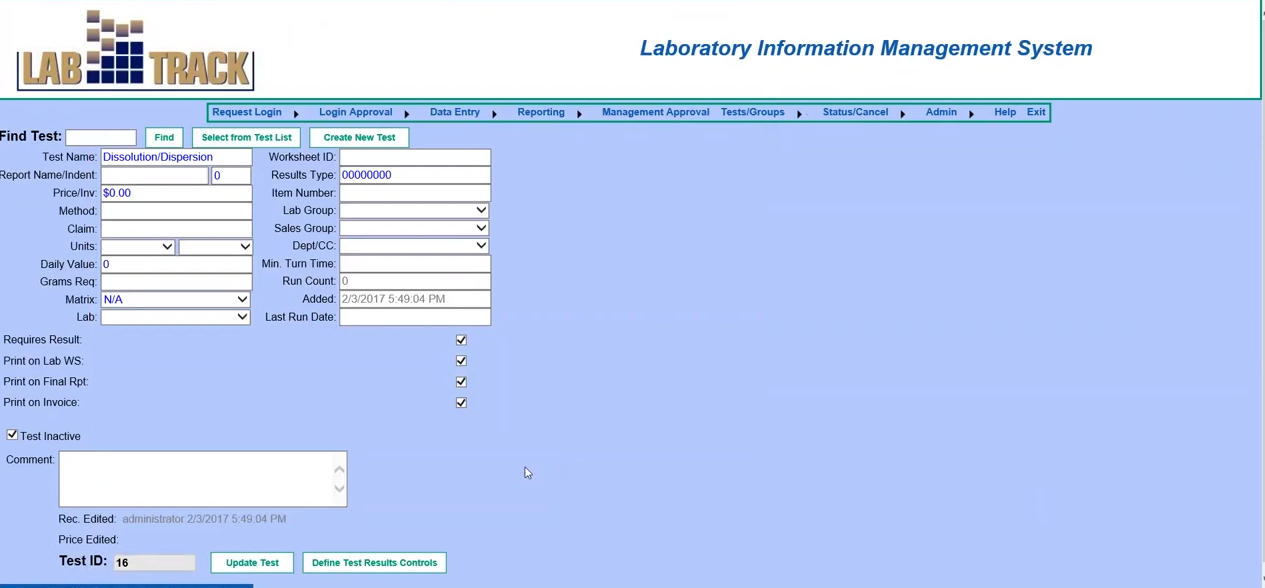Open the Lab Group dropdown
The image size is (1265, 588).
pyautogui.click(x=480, y=210)
